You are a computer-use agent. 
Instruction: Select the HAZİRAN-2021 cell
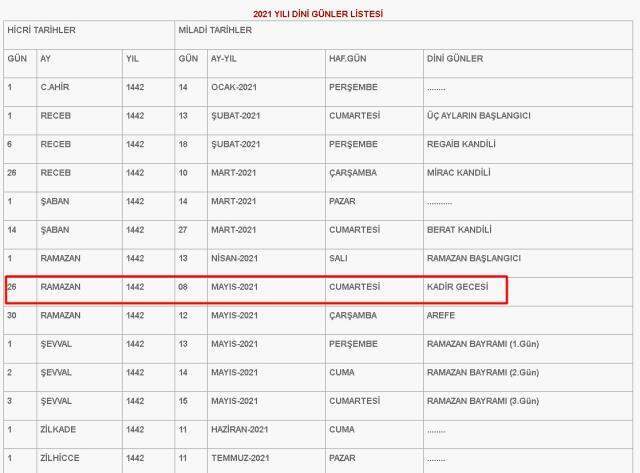point(266,434)
